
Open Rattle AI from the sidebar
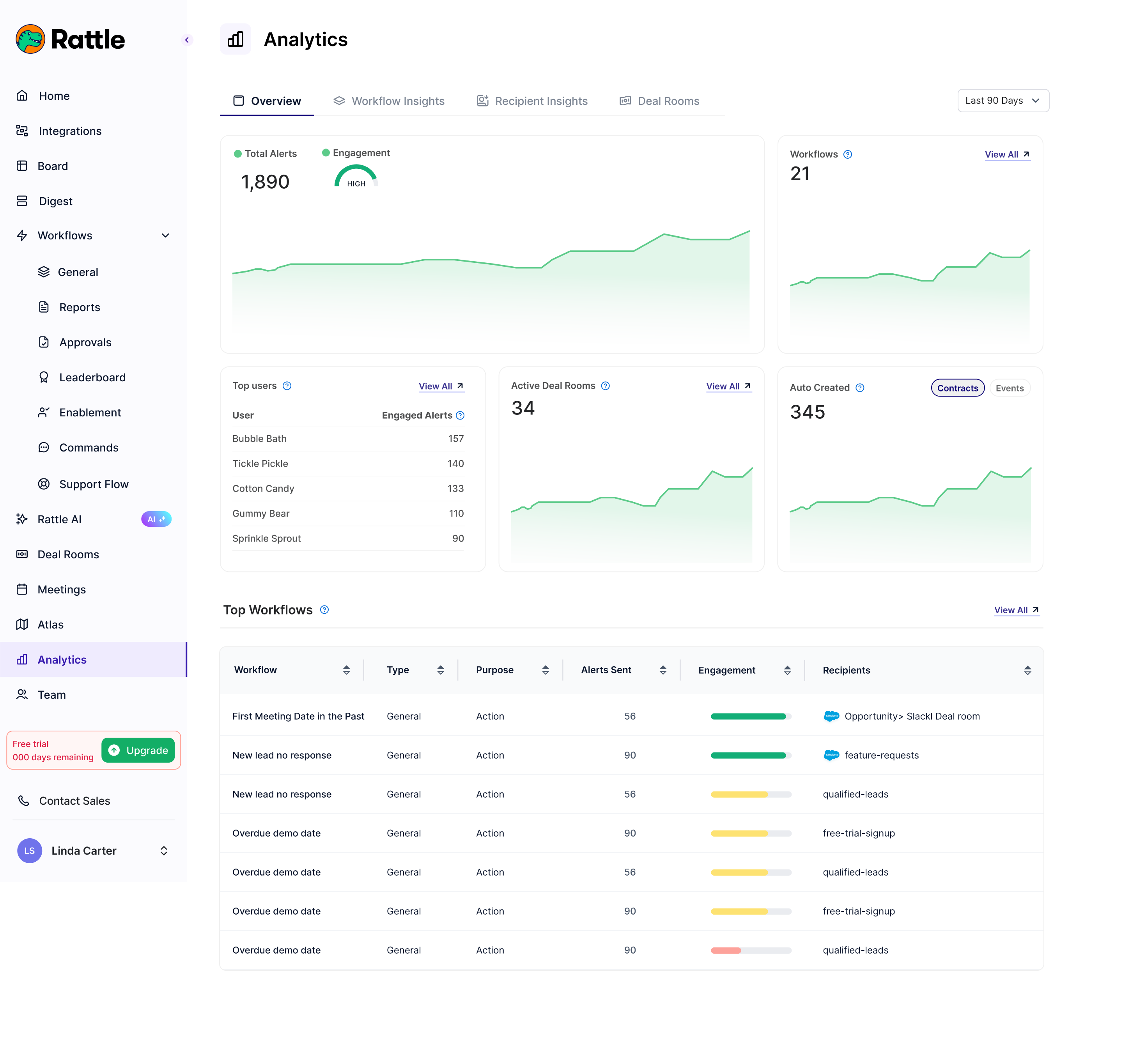coord(59,519)
